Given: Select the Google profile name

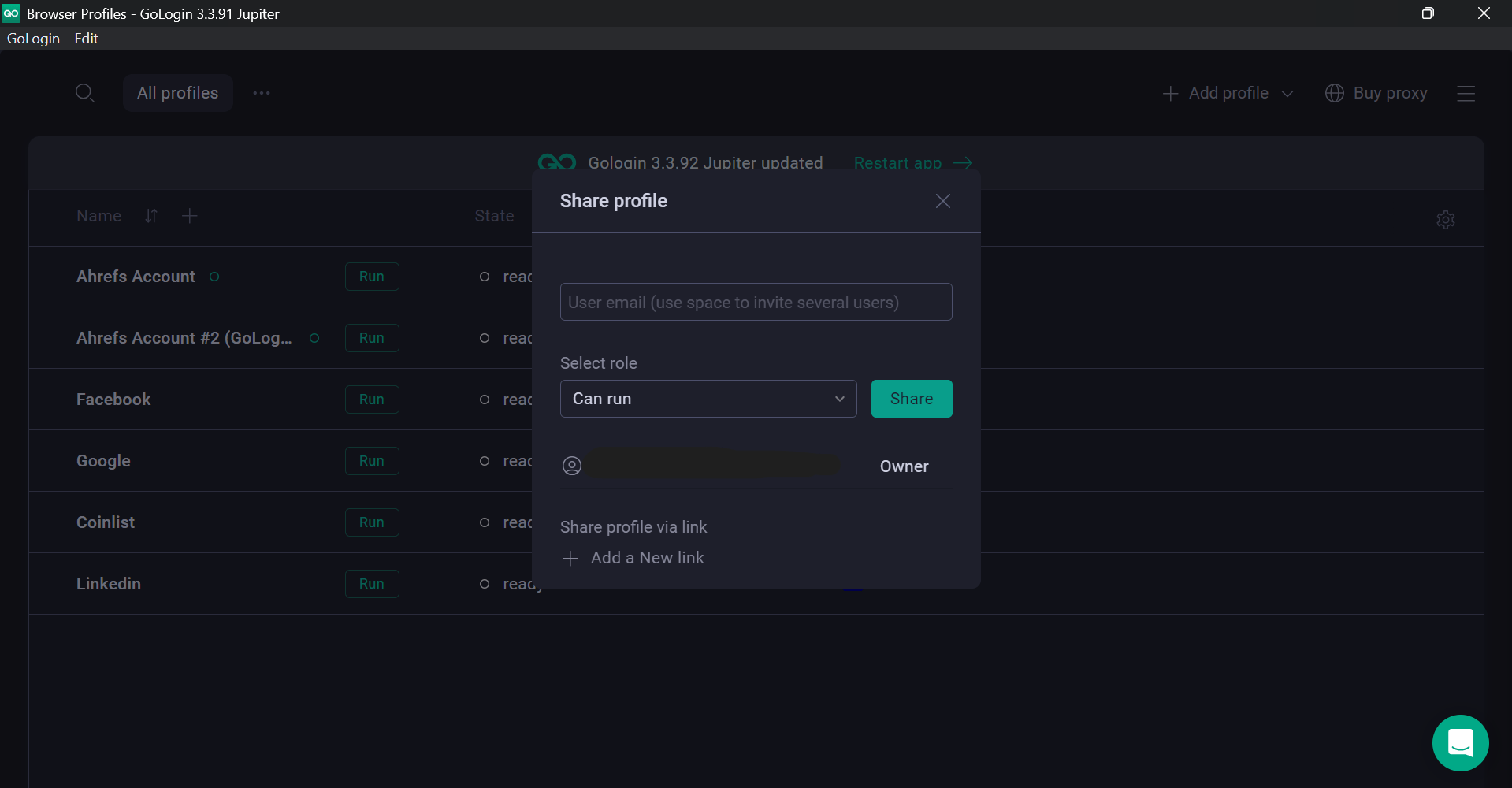Looking at the screenshot, I should click(103, 461).
